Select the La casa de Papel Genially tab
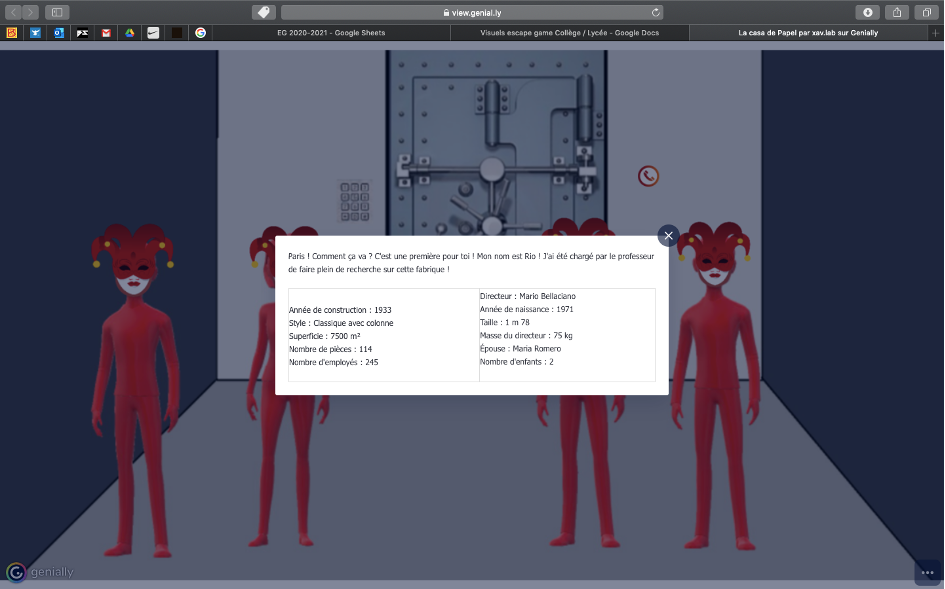 [x=808, y=33]
